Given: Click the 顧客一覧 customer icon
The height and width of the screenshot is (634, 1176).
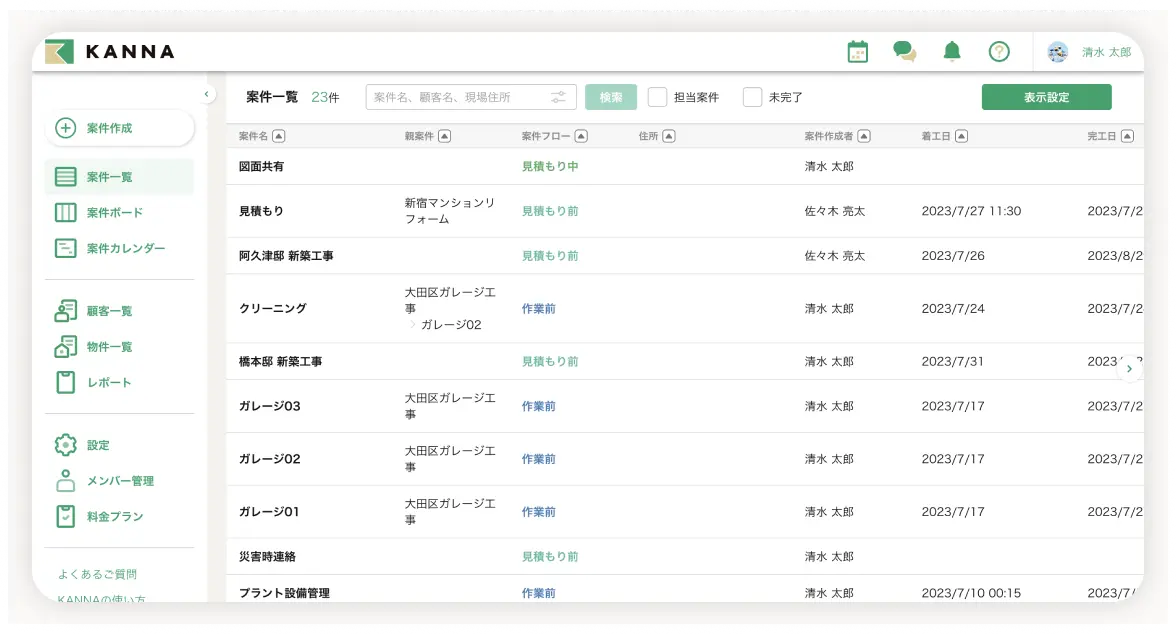Looking at the screenshot, I should [x=65, y=311].
